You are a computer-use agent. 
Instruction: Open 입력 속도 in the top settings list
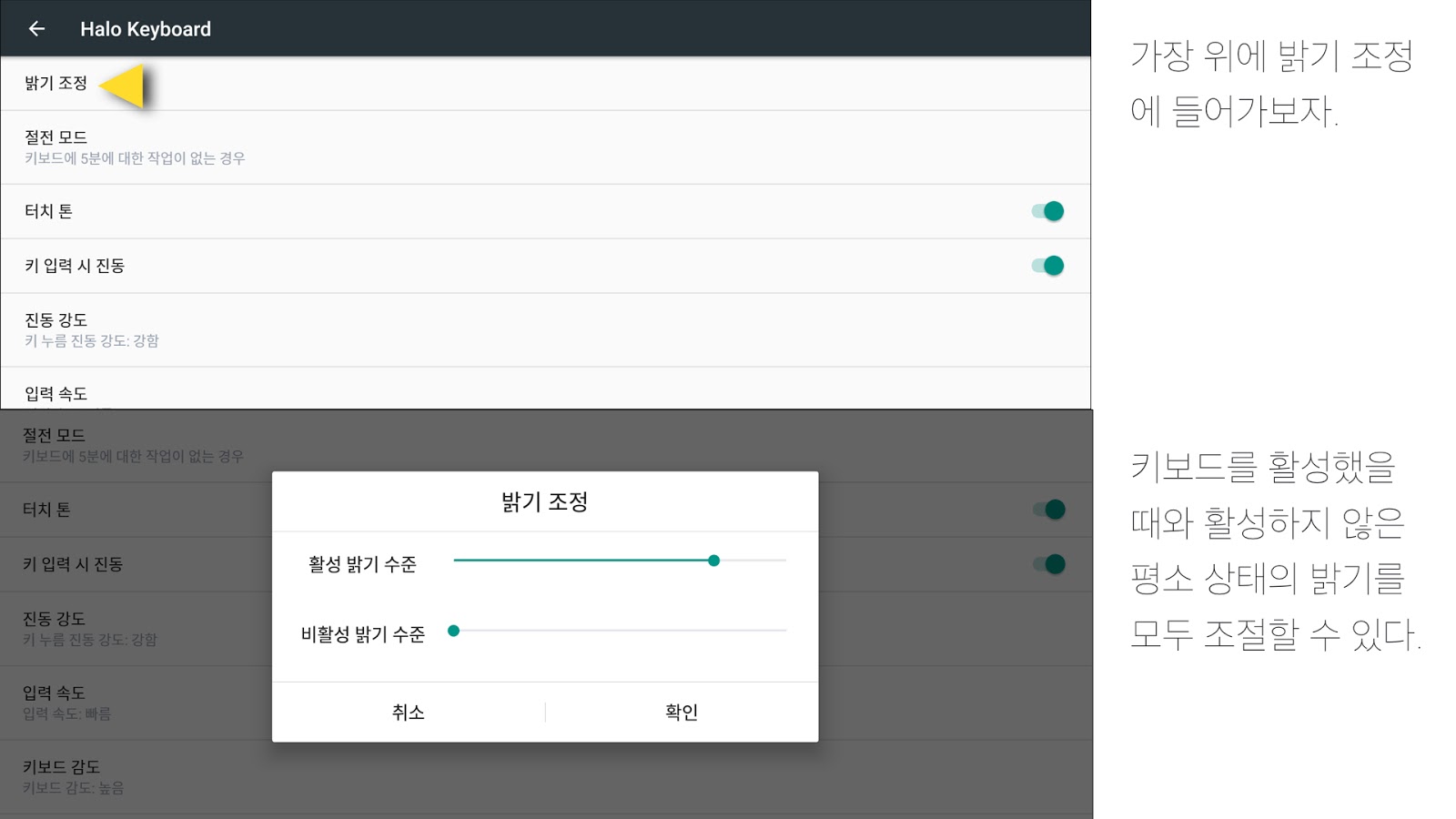[545, 389]
